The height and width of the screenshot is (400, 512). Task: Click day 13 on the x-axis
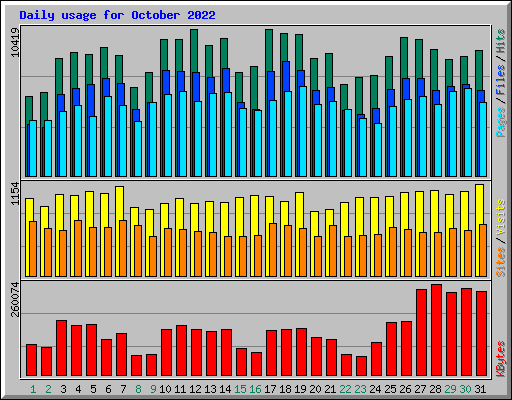(x=210, y=389)
